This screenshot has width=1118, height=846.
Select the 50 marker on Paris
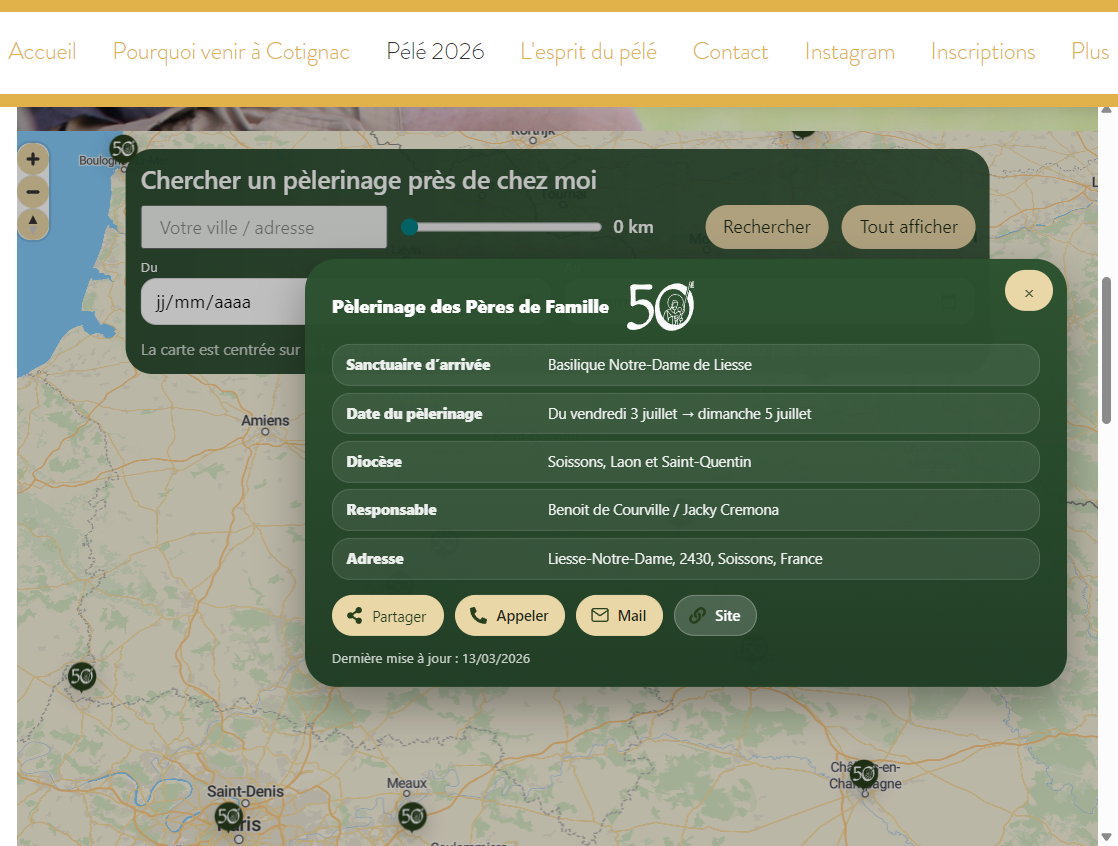(229, 815)
